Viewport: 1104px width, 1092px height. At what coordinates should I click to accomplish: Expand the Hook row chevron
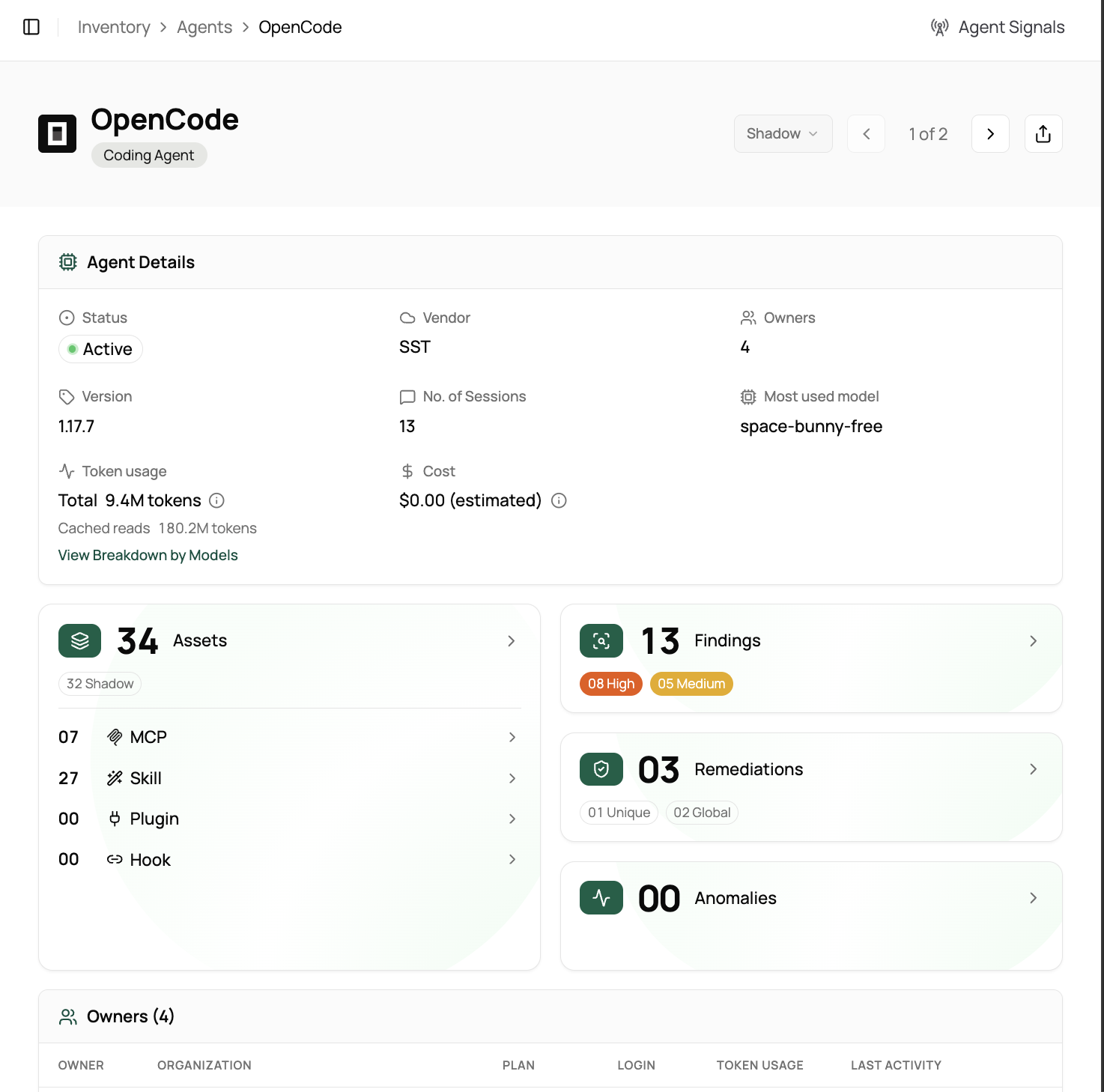pyautogui.click(x=512, y=859)
